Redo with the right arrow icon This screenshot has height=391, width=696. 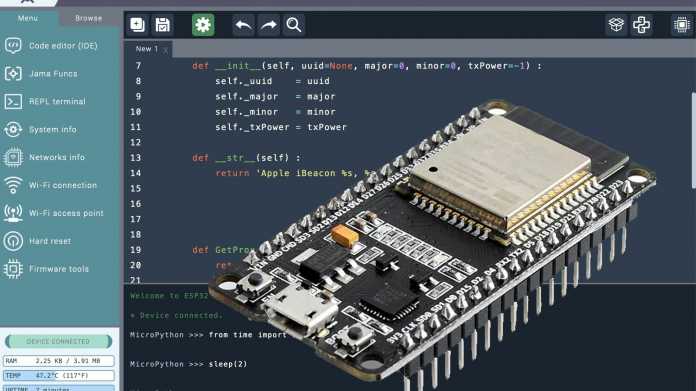[x=269, y=25]
